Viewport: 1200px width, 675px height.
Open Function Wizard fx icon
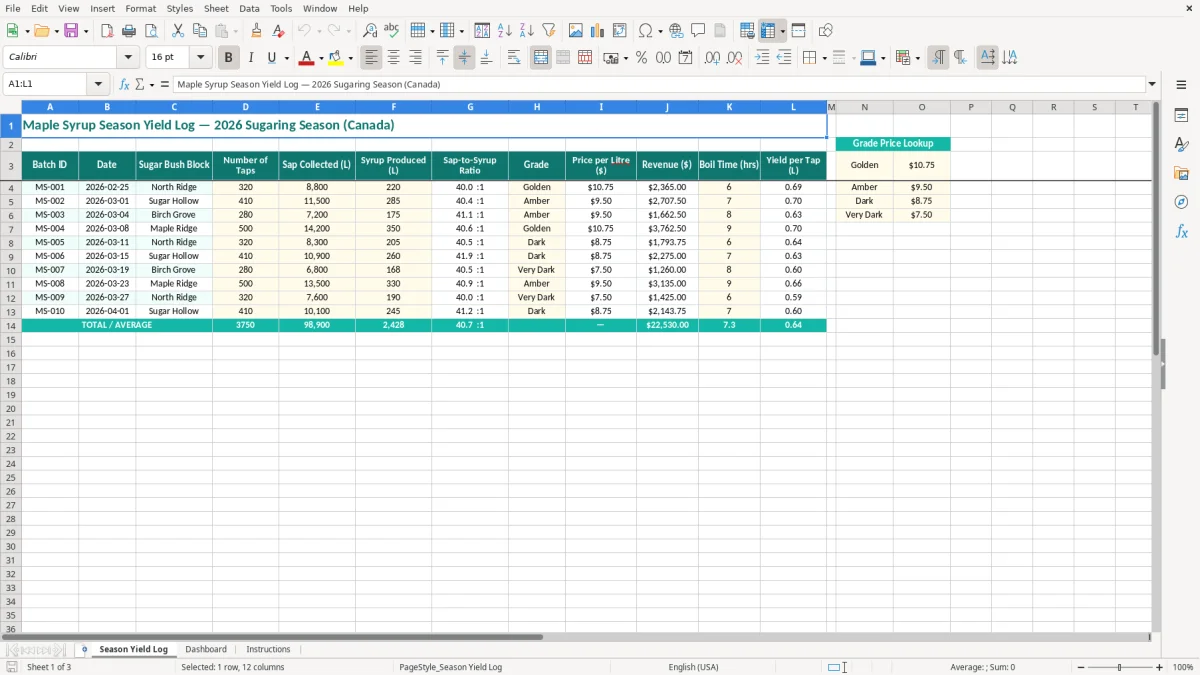(124, 84)
